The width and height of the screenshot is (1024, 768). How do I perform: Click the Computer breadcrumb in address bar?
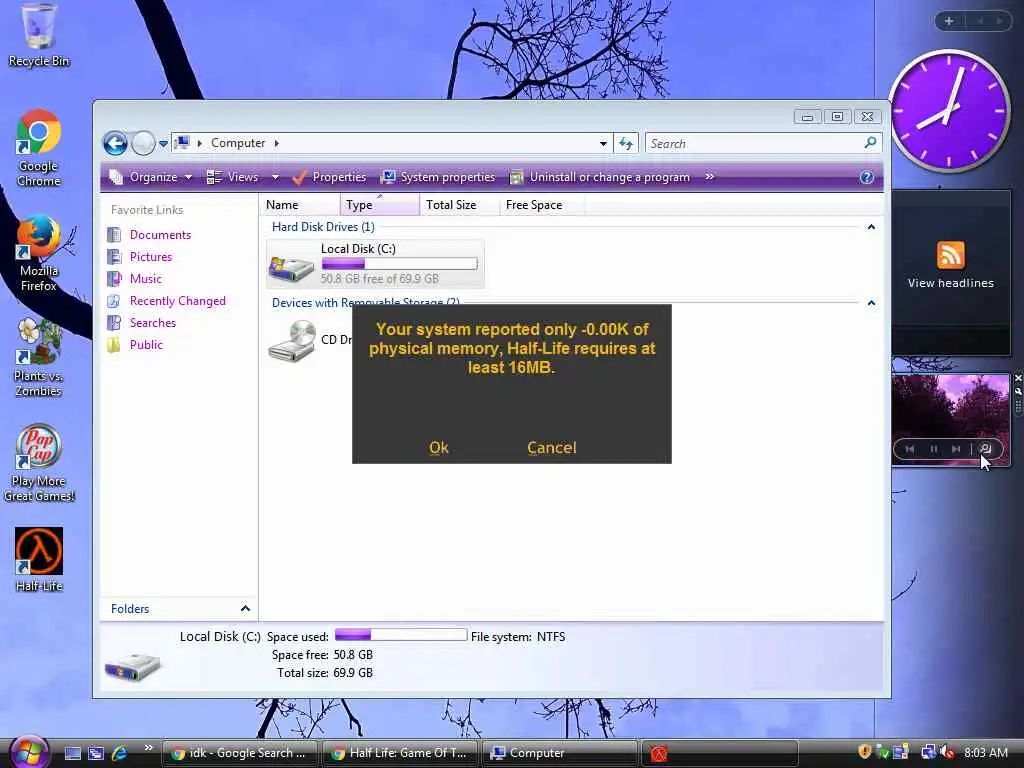tap(238, 143)
